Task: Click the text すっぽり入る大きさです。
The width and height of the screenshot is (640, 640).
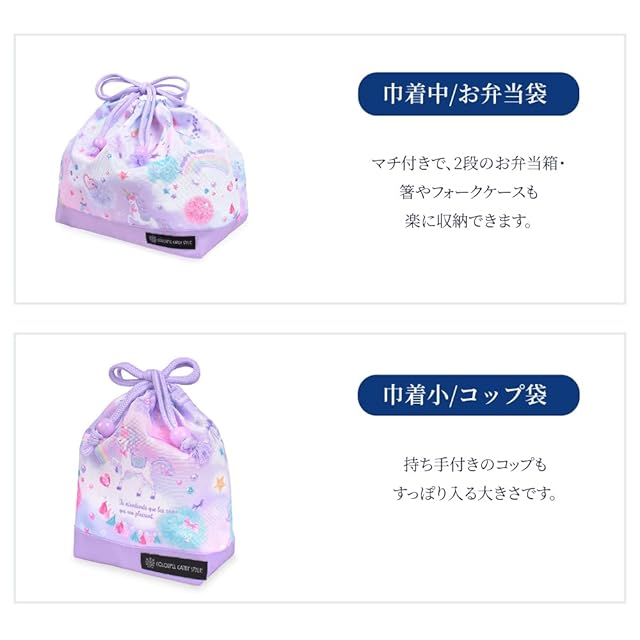Action: pyautogui.click(x=475, y=493)
